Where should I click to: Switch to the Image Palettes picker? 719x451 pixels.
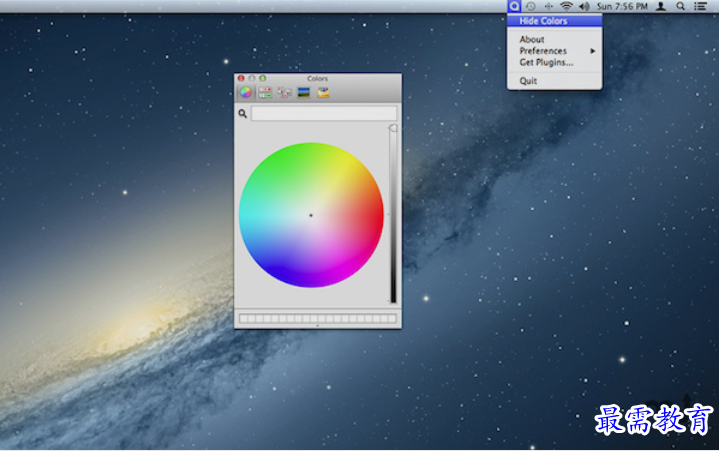[x=304, y=93]
